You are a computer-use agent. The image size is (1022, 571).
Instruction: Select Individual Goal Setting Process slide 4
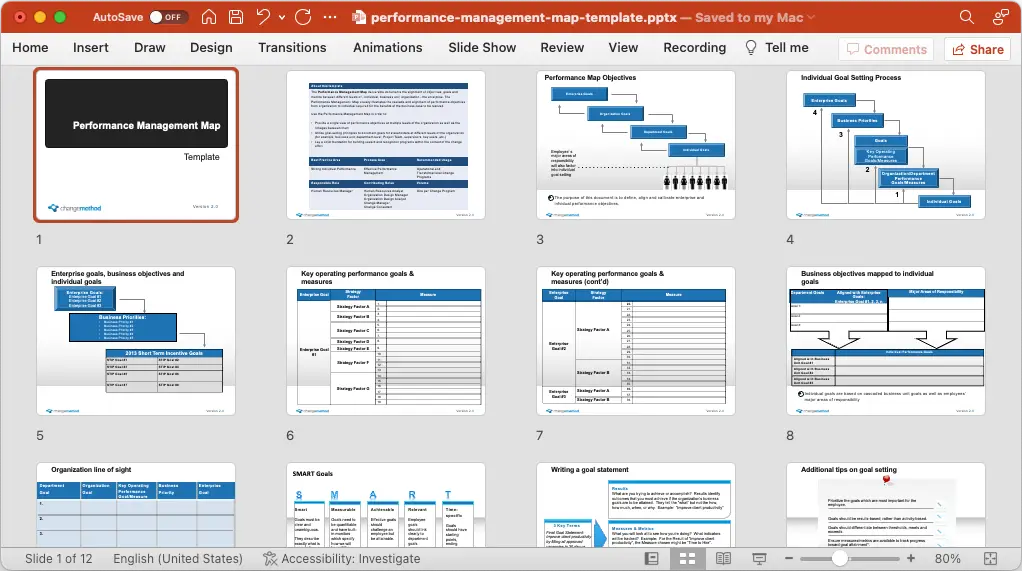pyautogui.click(x=886, y=145)
